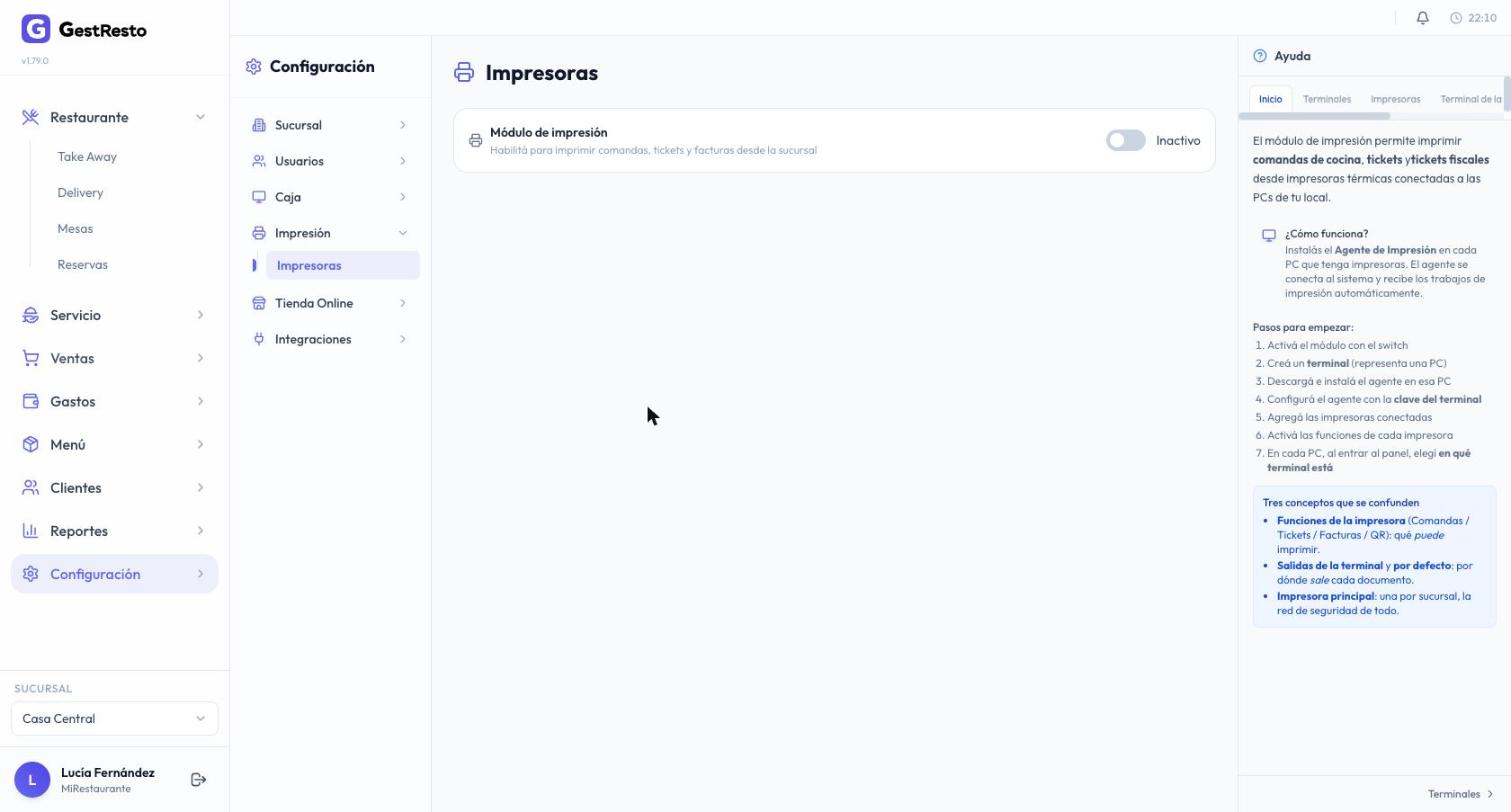Open Mesas in Restaurante menu
This screenshot has height=812, width=1511.
pyautogui.click(x=75, y=229)
